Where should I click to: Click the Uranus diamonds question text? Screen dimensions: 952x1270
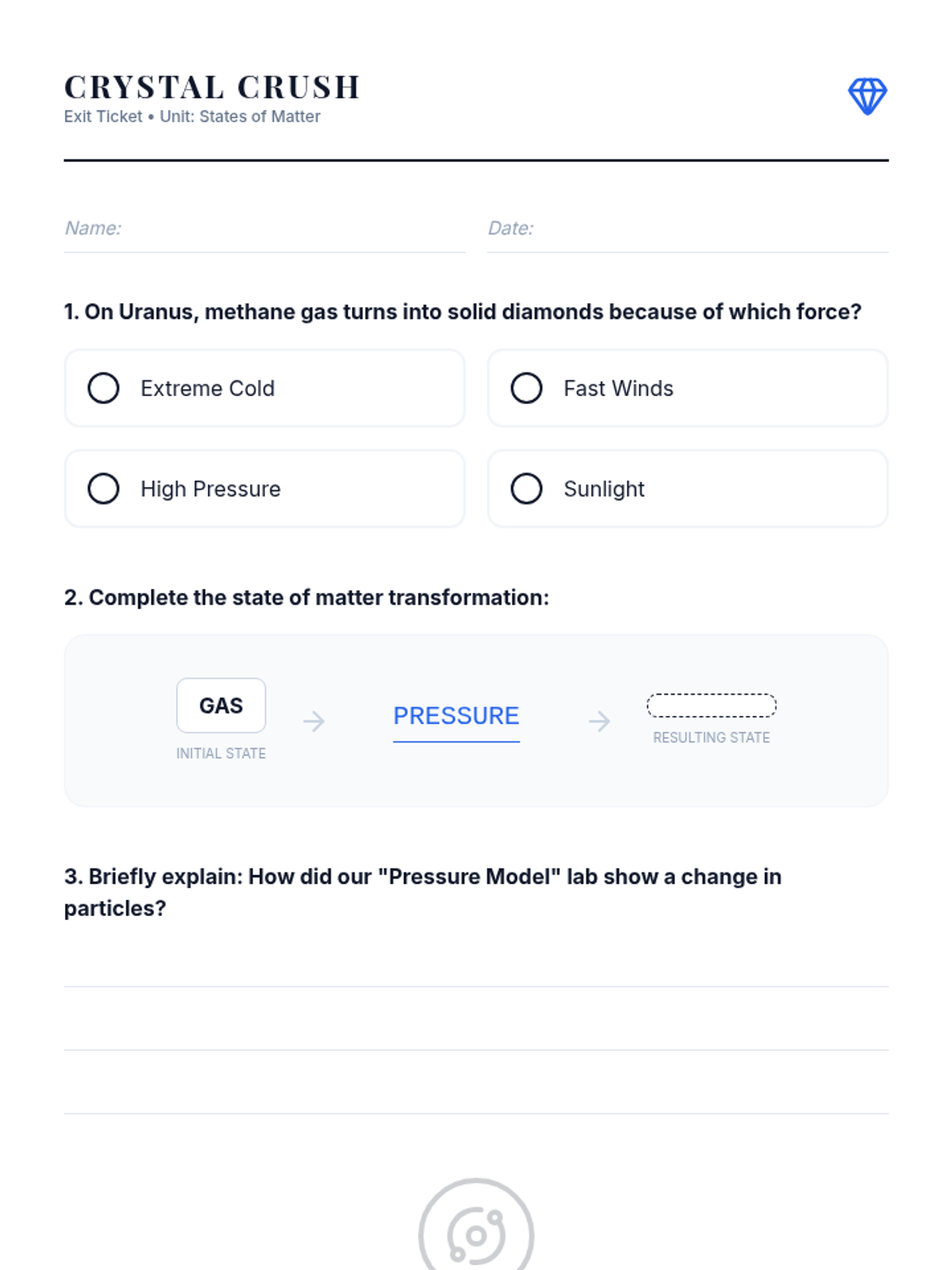click(x=463, y=312)
